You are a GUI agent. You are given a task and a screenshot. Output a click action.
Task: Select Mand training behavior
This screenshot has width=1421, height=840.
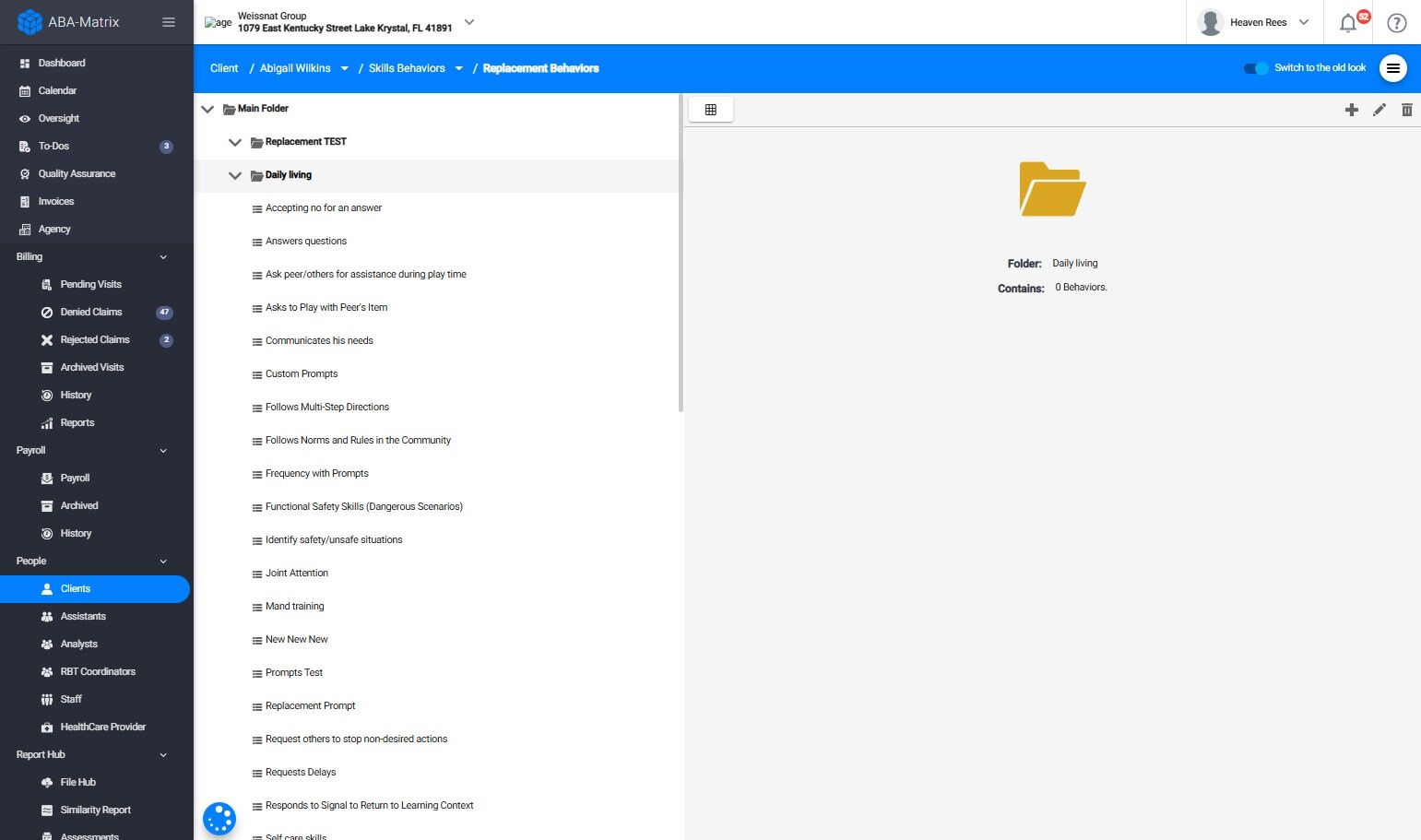[x=295, y=607]
